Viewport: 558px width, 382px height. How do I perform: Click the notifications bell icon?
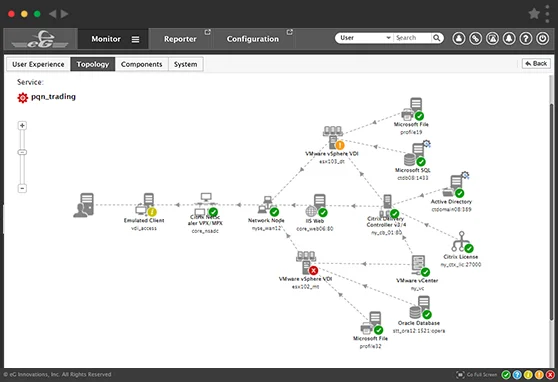[x=509, y=38]
